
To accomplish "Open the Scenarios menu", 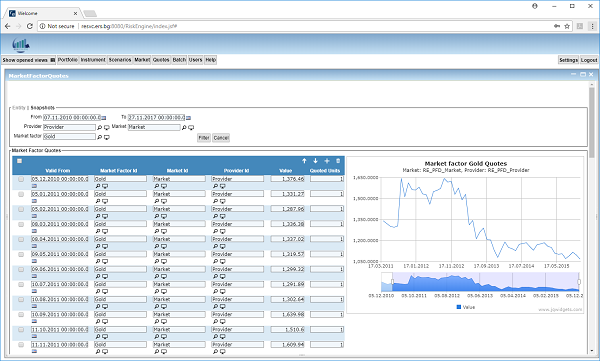I will point(120,60).
